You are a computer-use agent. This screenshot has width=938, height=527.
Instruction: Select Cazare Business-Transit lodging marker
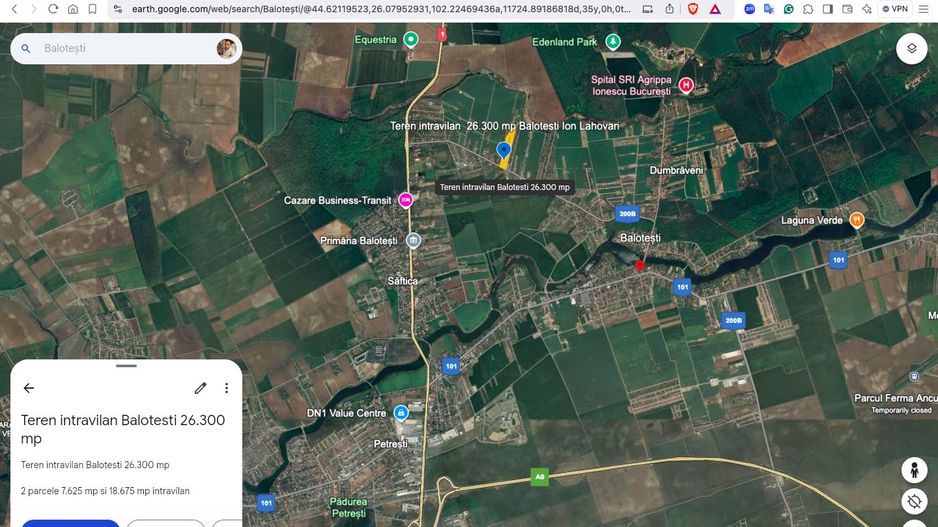point(406,200)
